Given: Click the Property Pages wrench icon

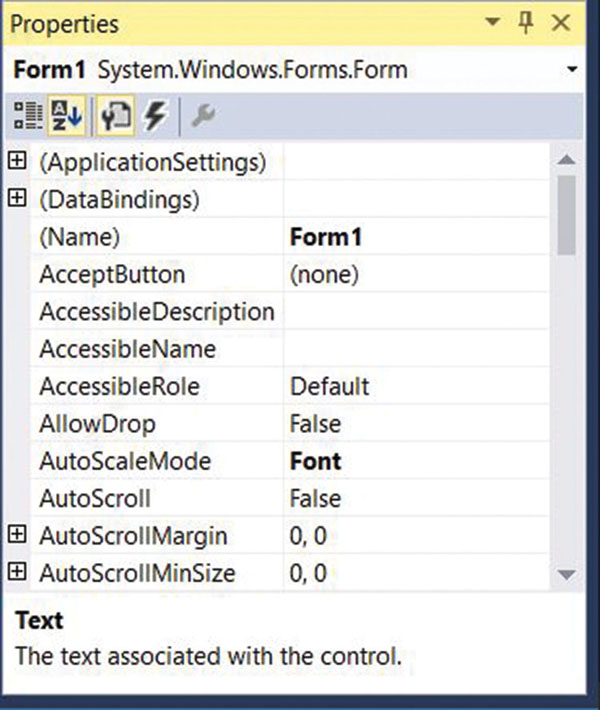Looking at the screenshot, I should point(203,117).
